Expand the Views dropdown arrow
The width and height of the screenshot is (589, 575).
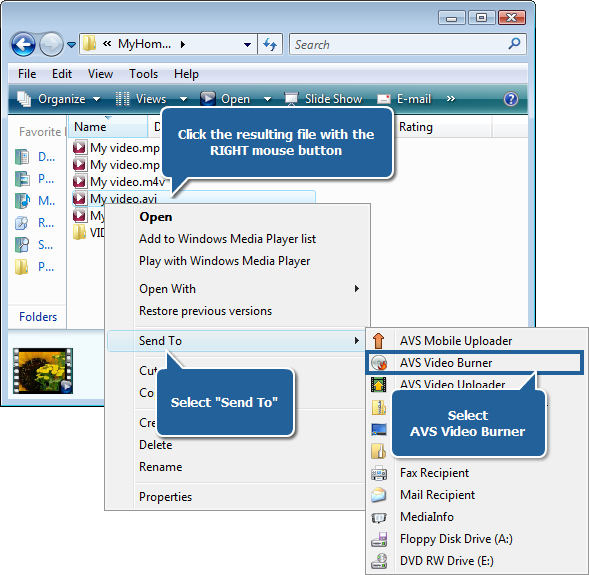pos(183,99)
